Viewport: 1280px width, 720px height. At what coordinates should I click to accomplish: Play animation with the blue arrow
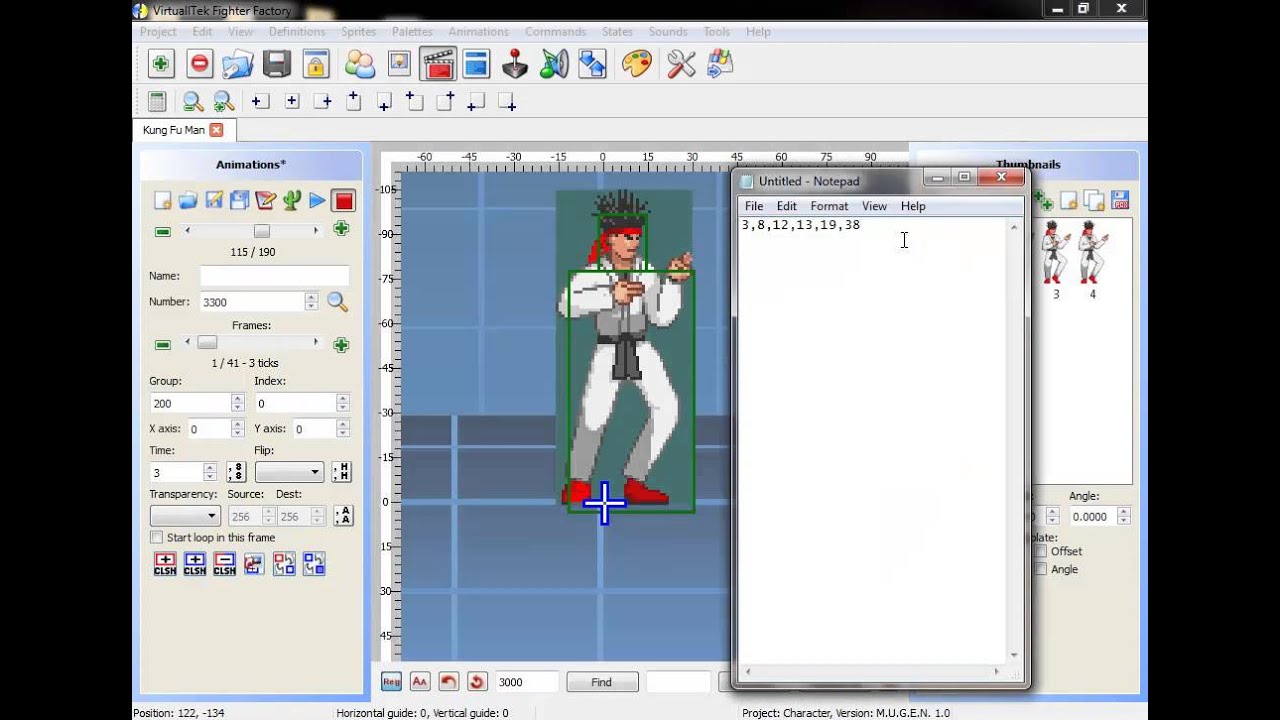[317, 201]
